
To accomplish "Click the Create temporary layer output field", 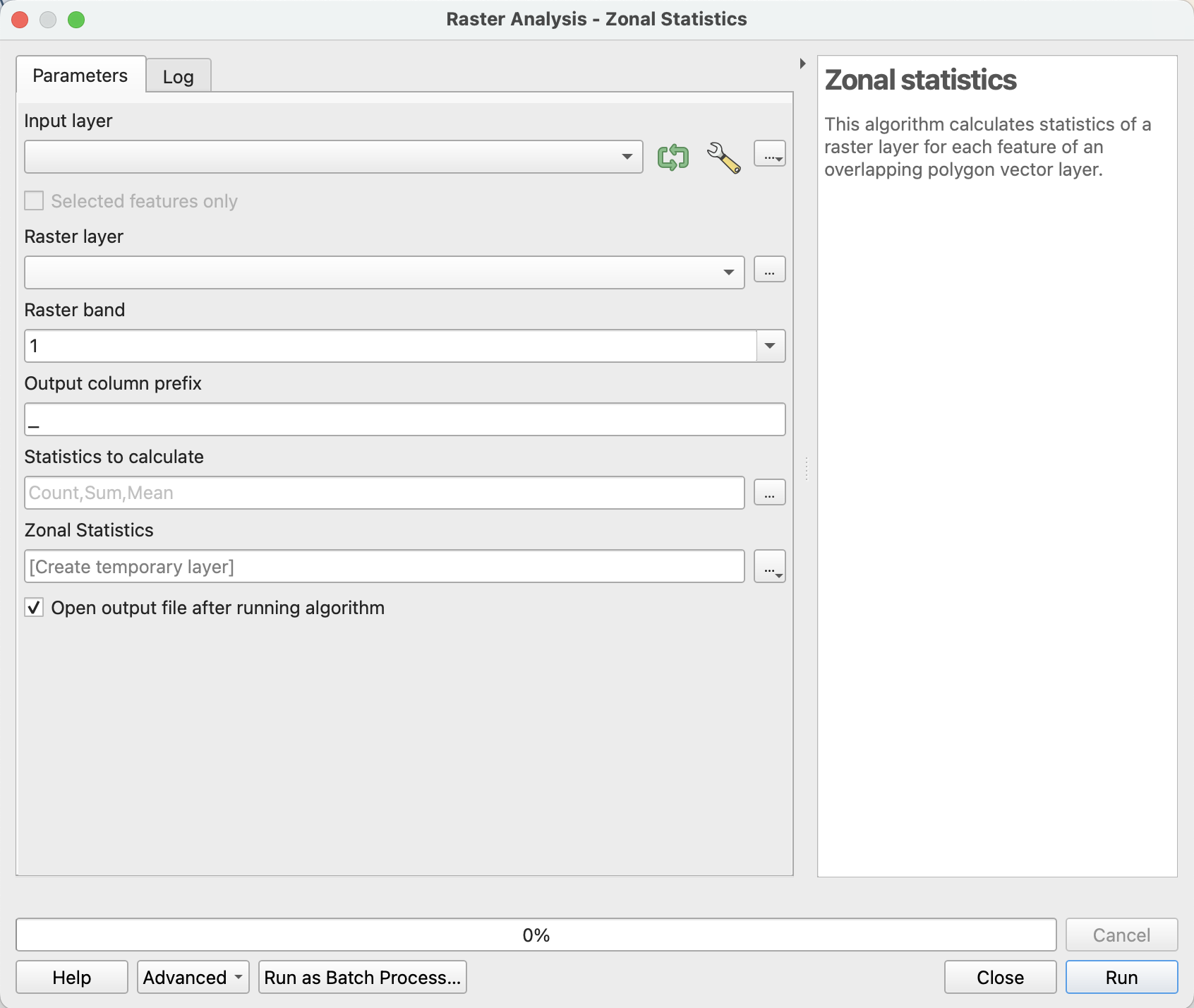I will [385, 566].
